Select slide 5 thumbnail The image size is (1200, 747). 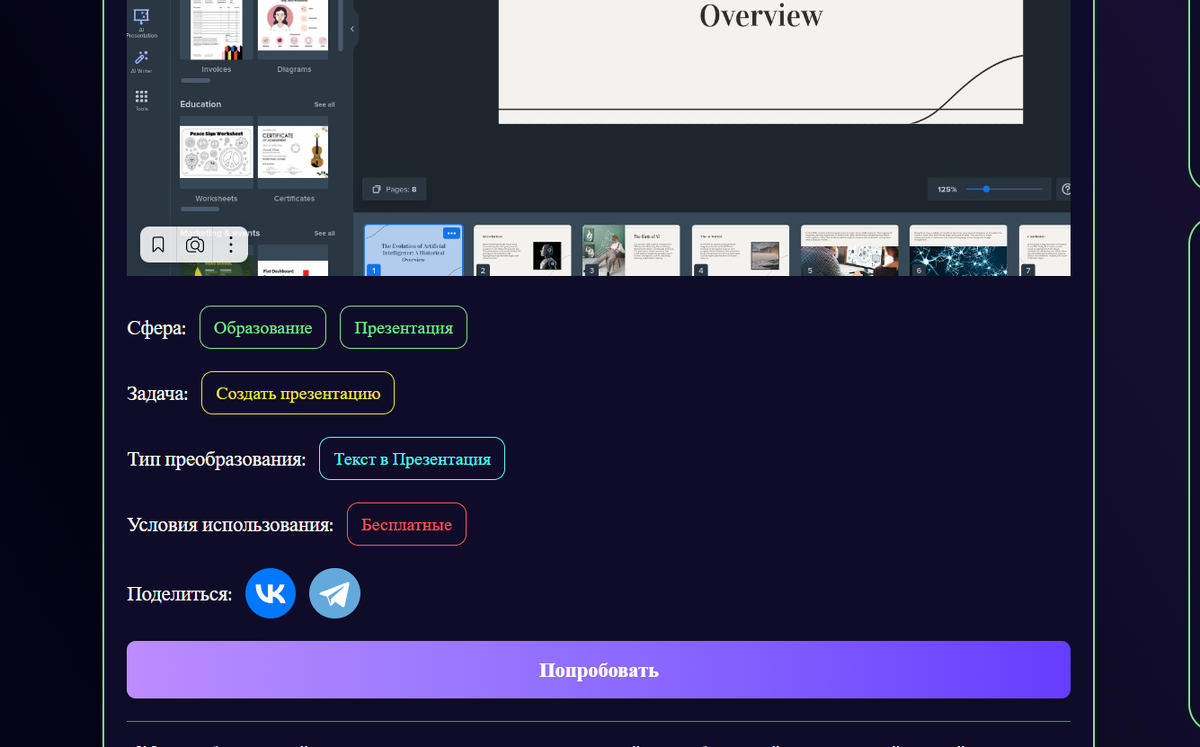[849, 251]
